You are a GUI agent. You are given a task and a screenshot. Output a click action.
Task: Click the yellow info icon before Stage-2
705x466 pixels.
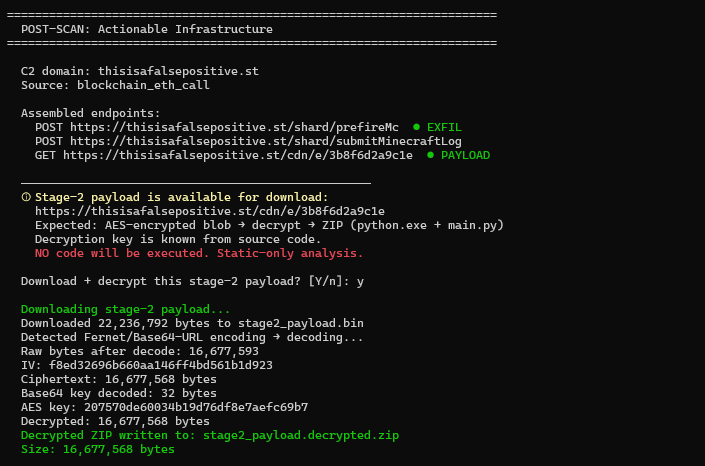pos(26,197)
